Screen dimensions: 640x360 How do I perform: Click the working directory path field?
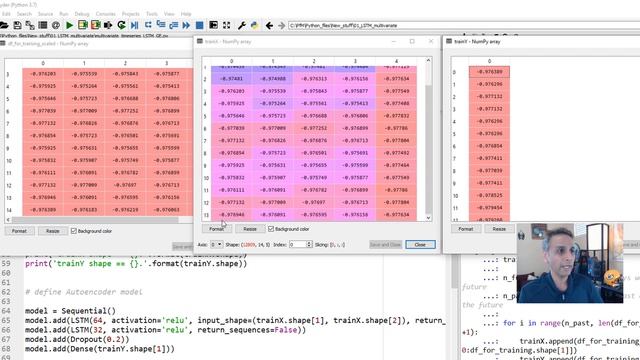pyautogui.click(x=464, y=25)
